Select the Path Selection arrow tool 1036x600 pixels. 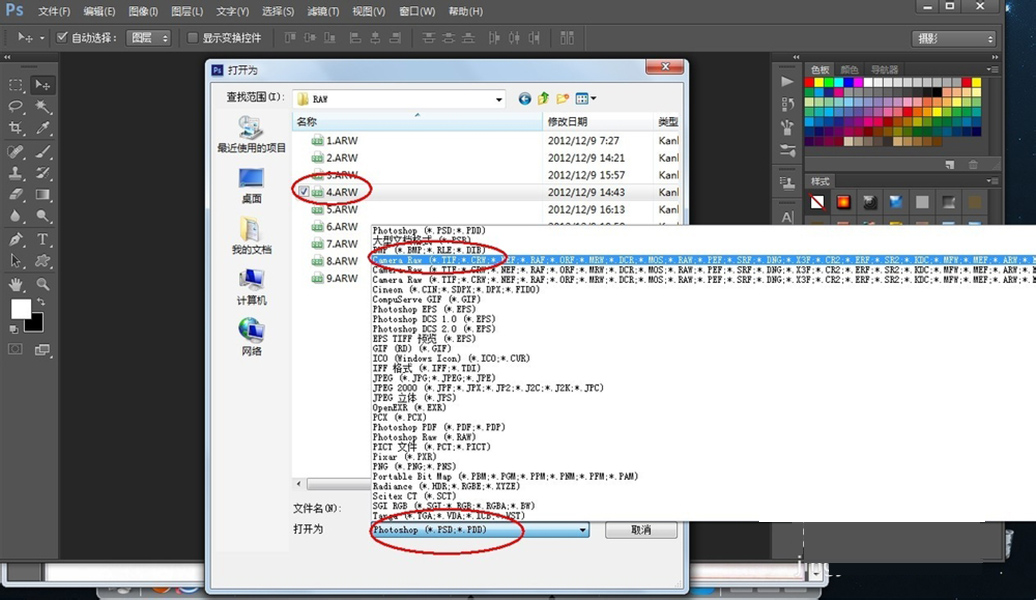[15, 261]
